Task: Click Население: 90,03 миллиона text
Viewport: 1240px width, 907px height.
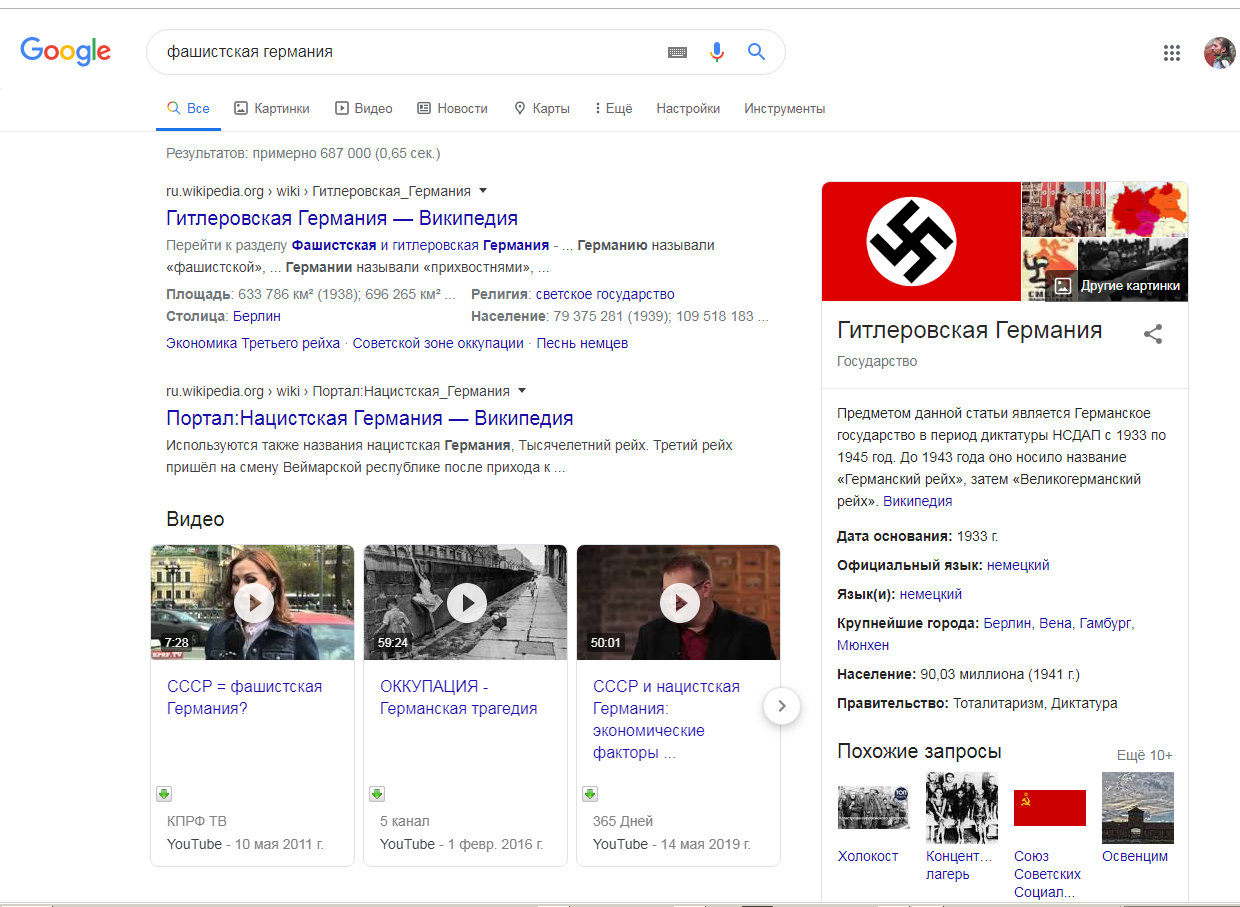Action: (958, 674)
